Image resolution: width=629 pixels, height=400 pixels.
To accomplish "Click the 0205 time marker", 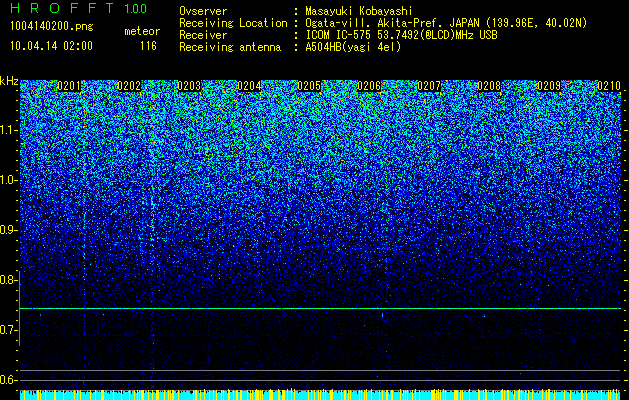I will point(309,86).
